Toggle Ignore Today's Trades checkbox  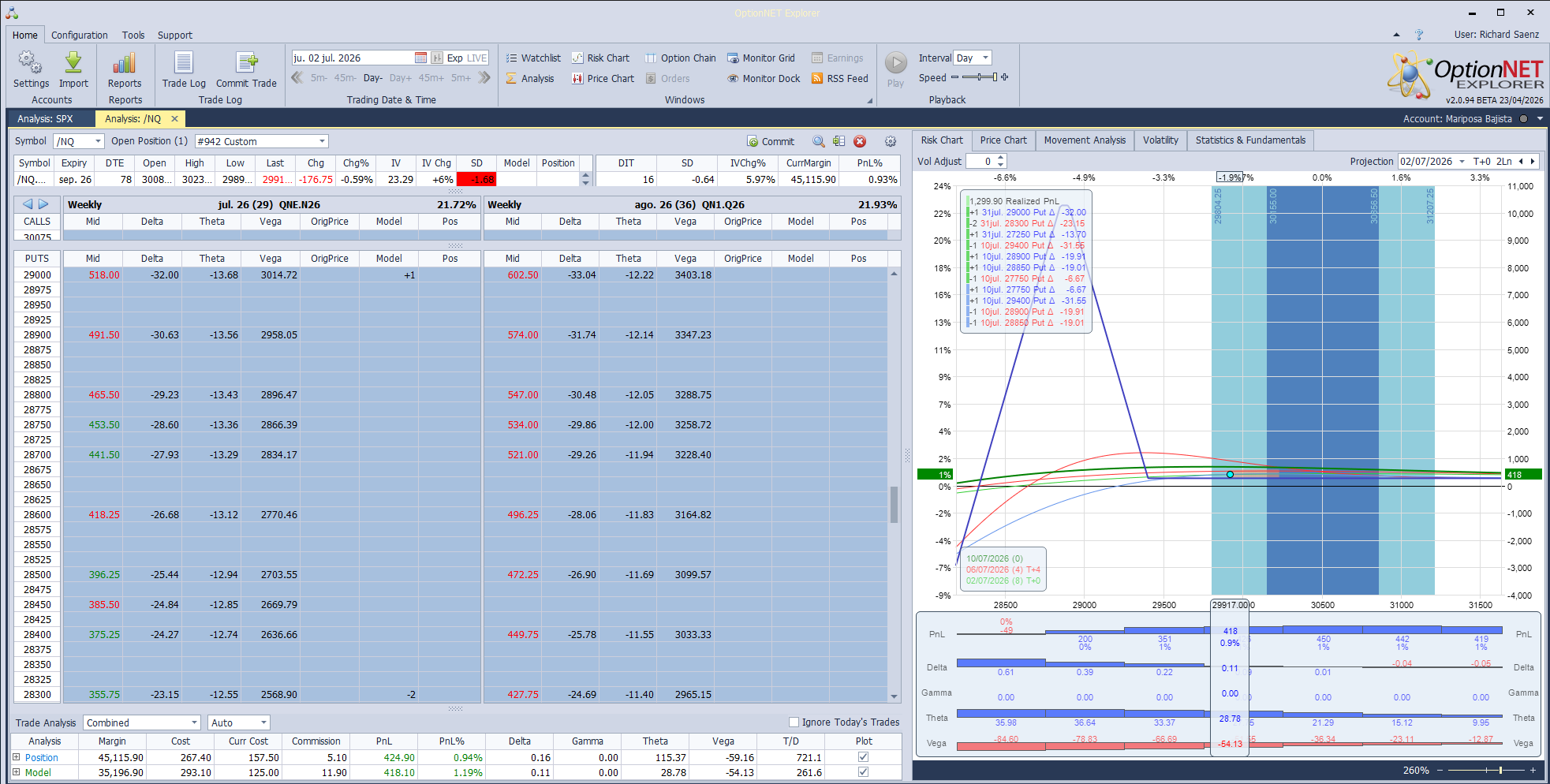coord(794,722)
